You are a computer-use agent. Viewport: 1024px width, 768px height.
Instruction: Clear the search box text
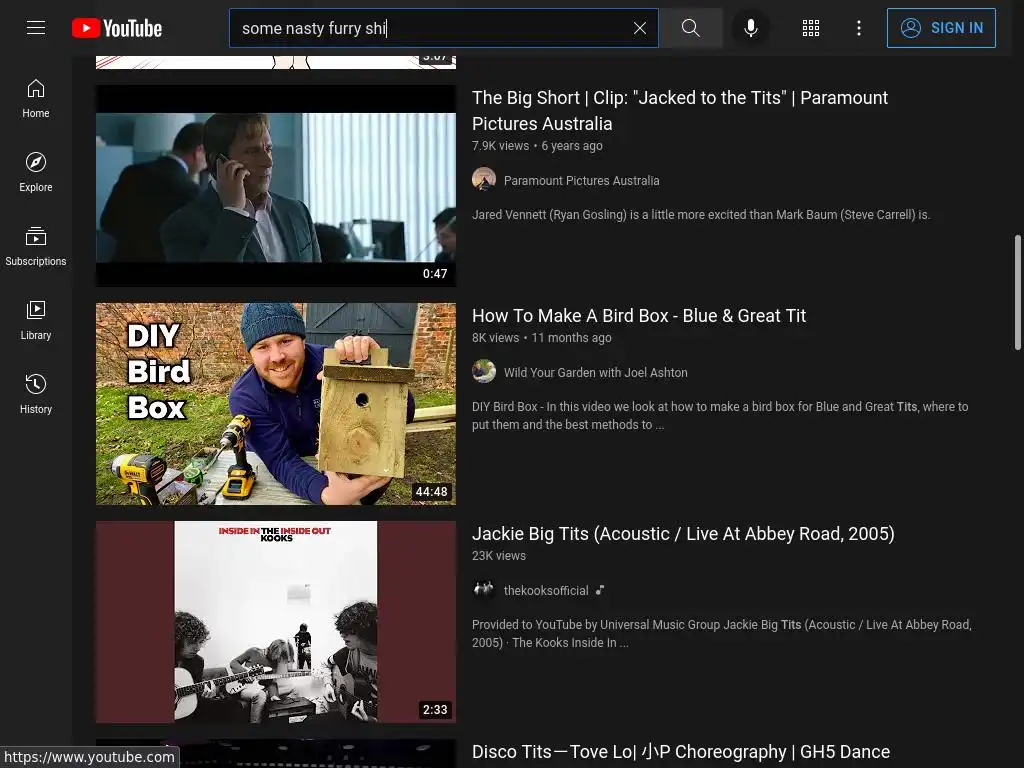(640, 28)
